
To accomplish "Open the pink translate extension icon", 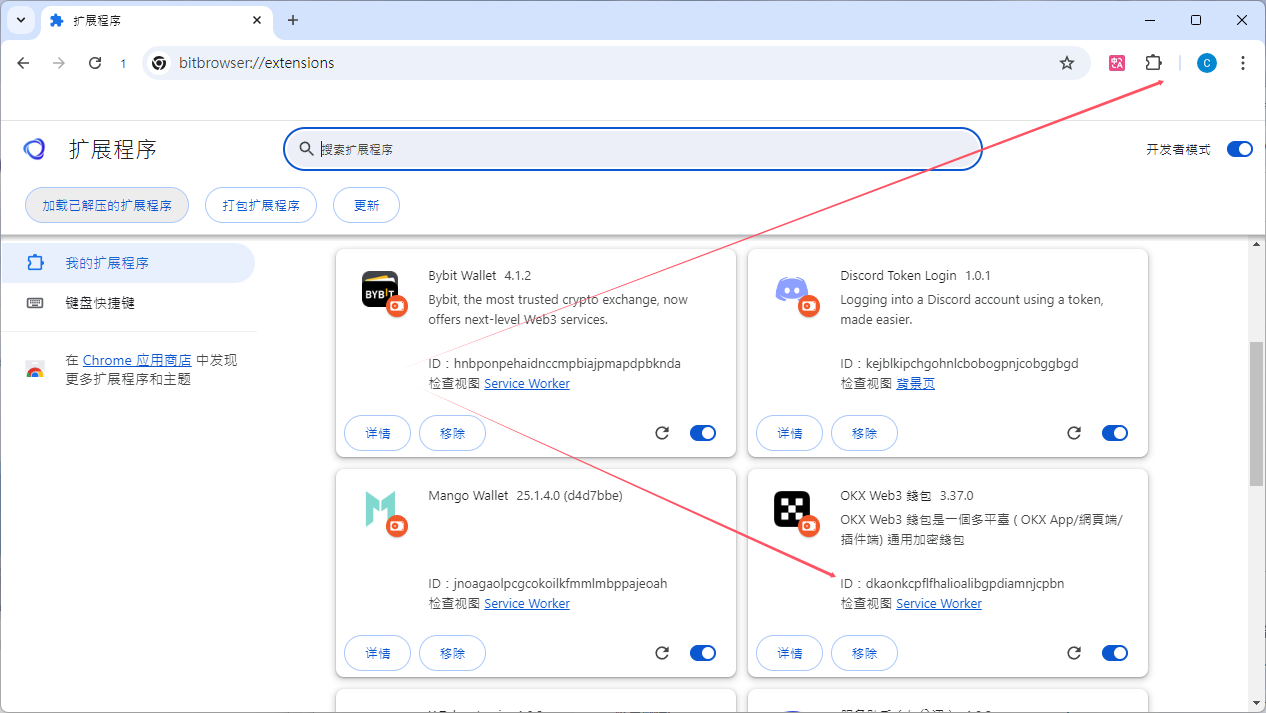I will [1117, 63].
